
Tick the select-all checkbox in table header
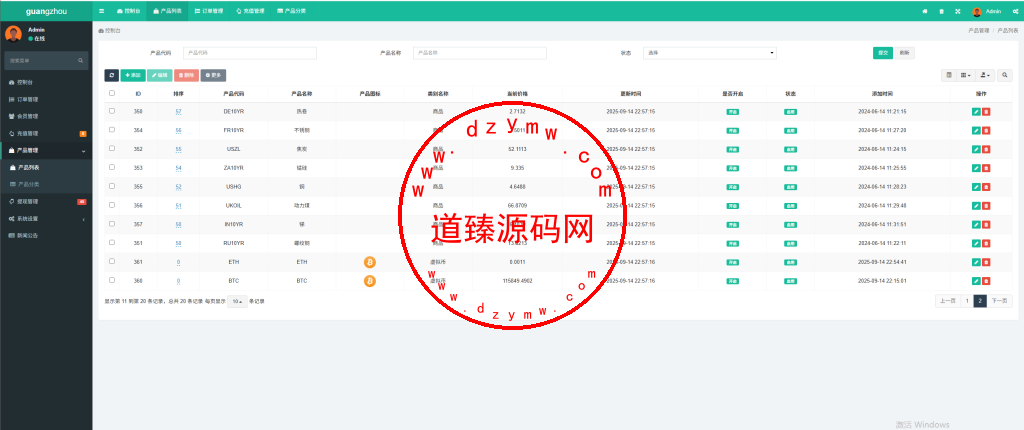(112, 93)
